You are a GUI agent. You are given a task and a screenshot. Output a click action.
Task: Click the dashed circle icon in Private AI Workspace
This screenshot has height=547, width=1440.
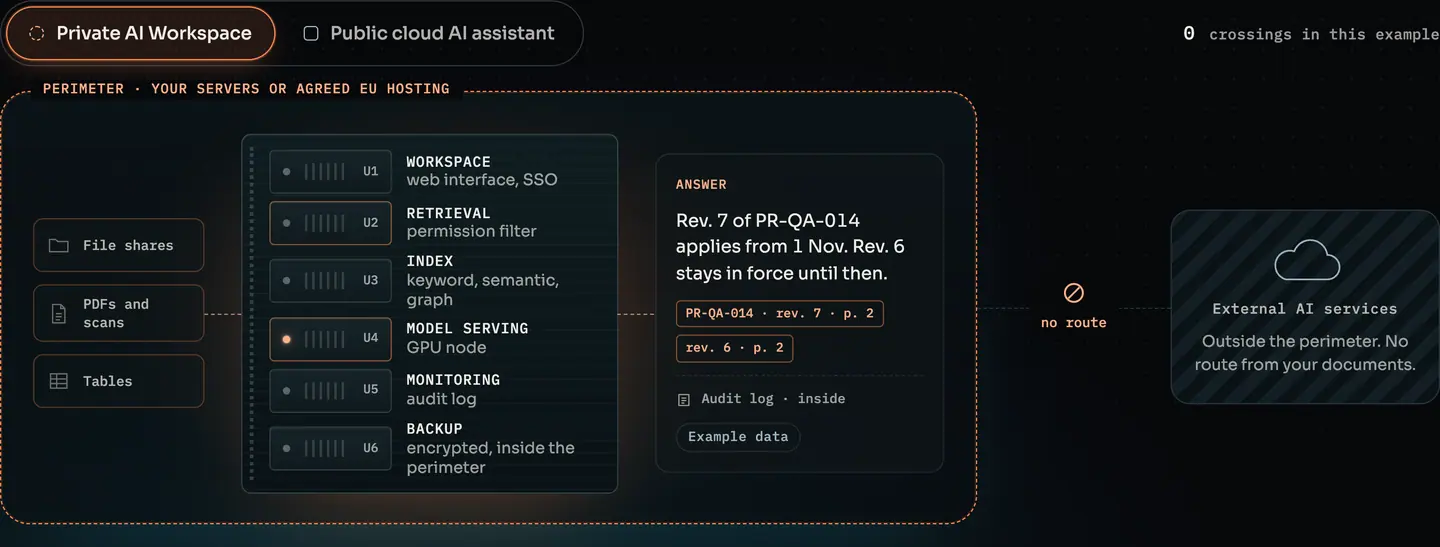tap(37, 33)
